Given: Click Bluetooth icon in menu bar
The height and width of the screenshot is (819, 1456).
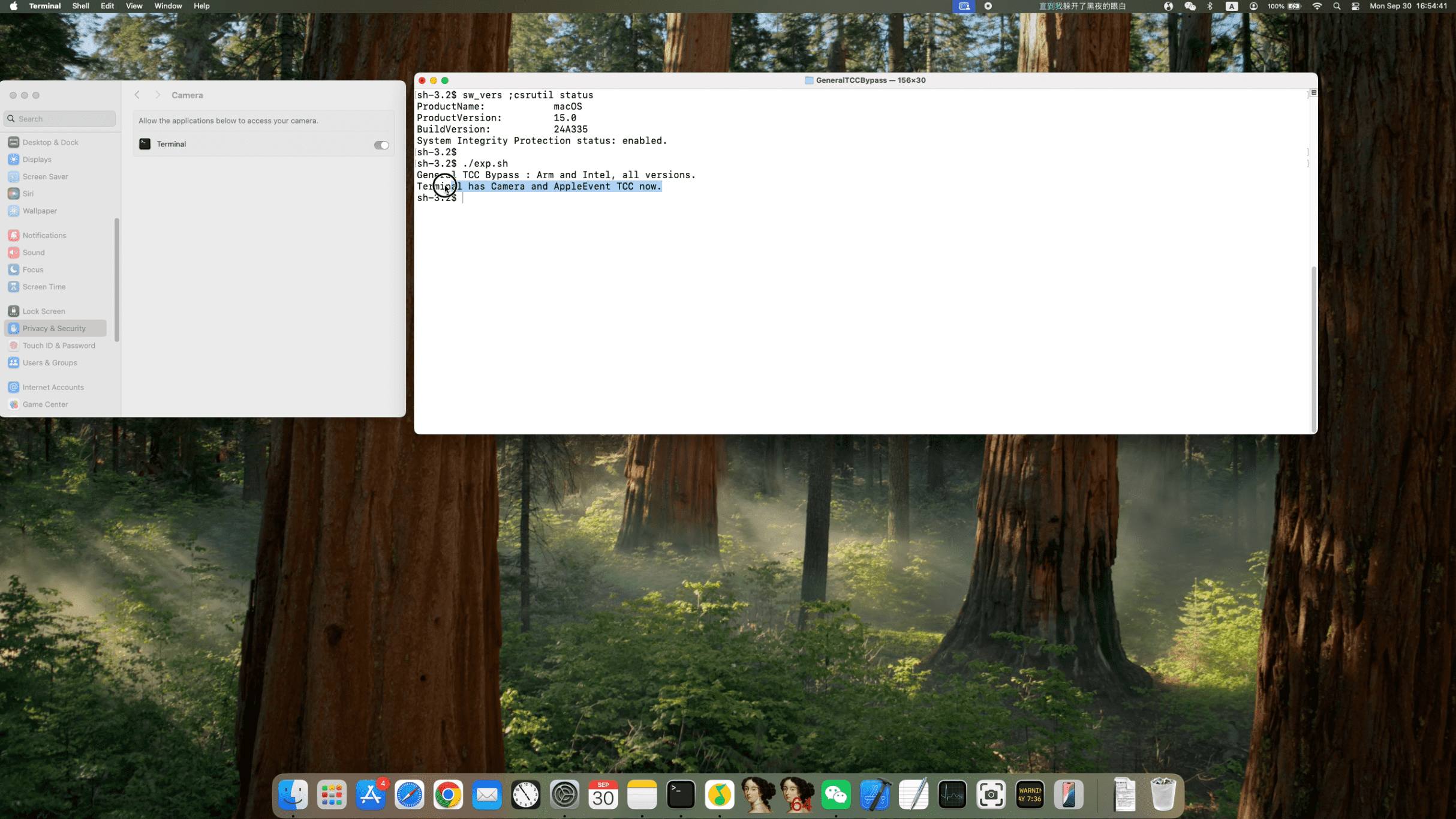Looking at the screenshot, I should coord(1210,6).
